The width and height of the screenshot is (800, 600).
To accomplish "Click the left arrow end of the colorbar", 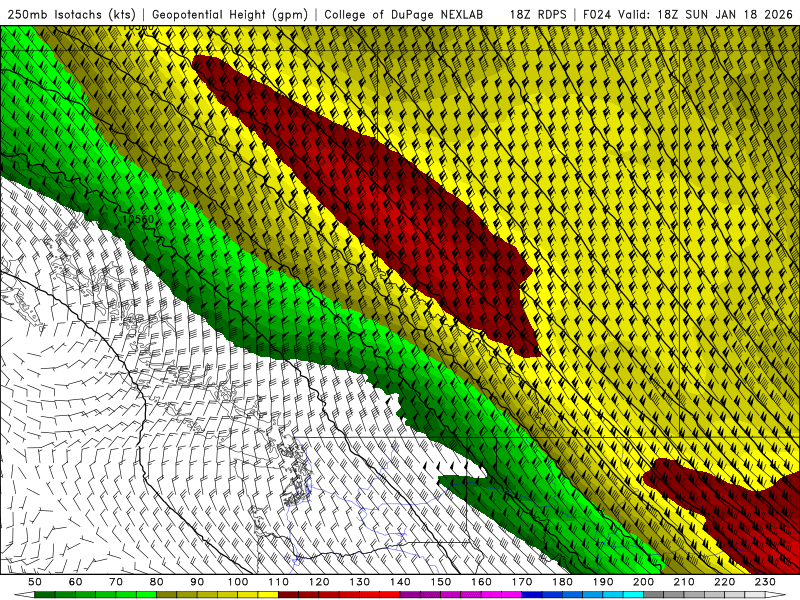I will pos(24,595).
